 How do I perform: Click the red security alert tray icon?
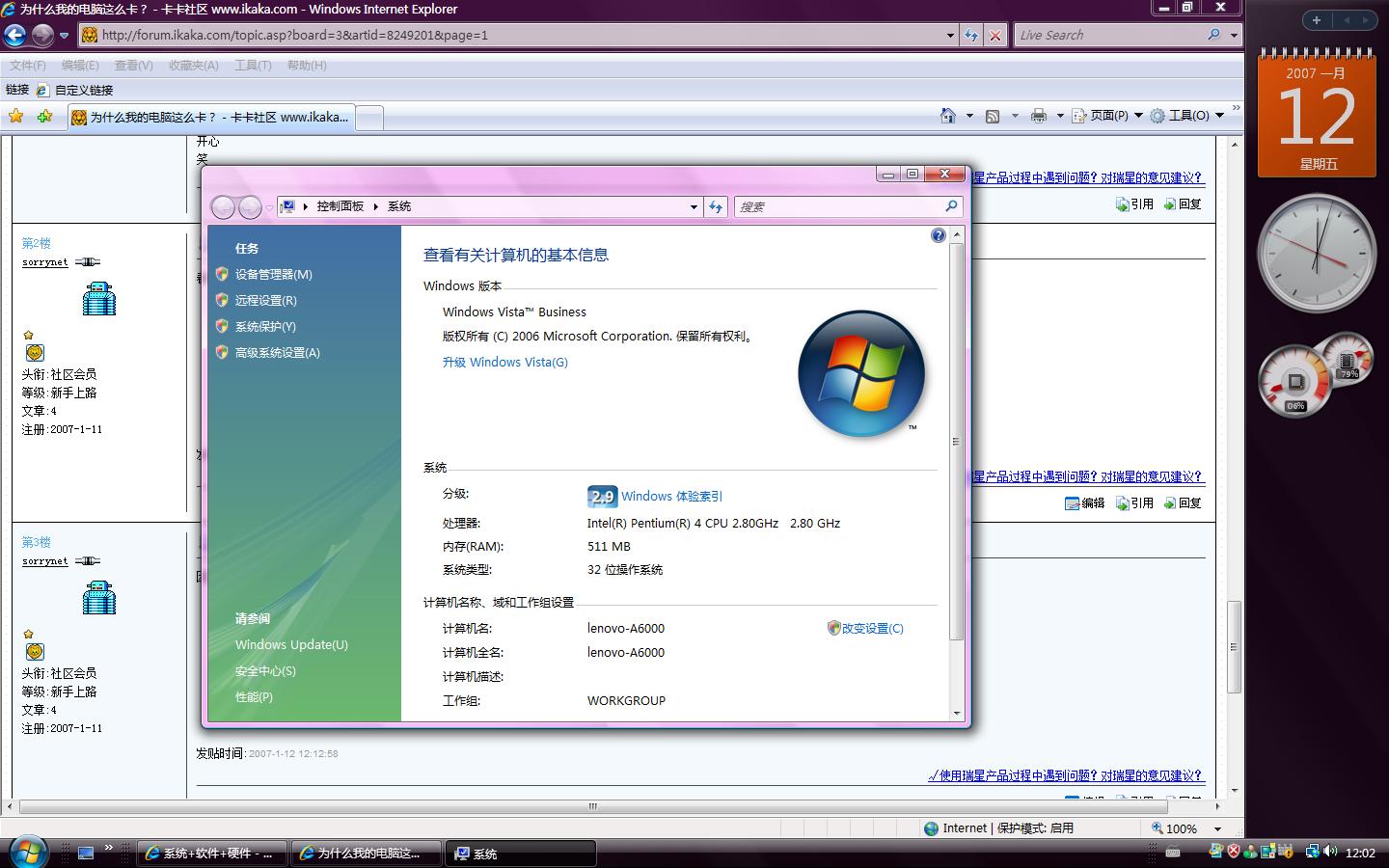(x=1233, y=852)
